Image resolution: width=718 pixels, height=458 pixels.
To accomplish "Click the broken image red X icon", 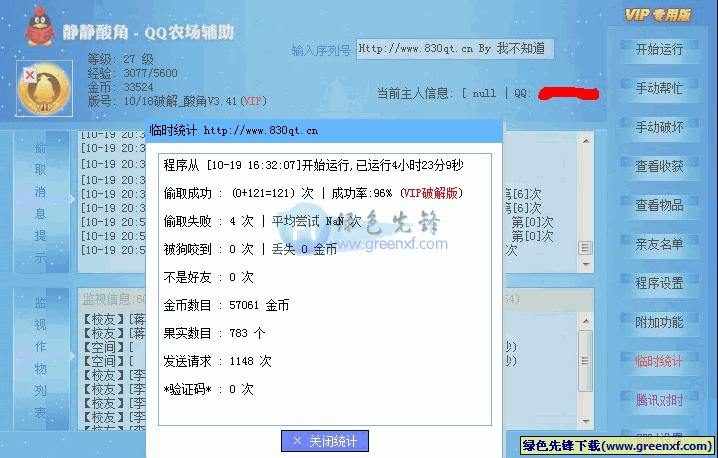I will [x=30, y=75].
